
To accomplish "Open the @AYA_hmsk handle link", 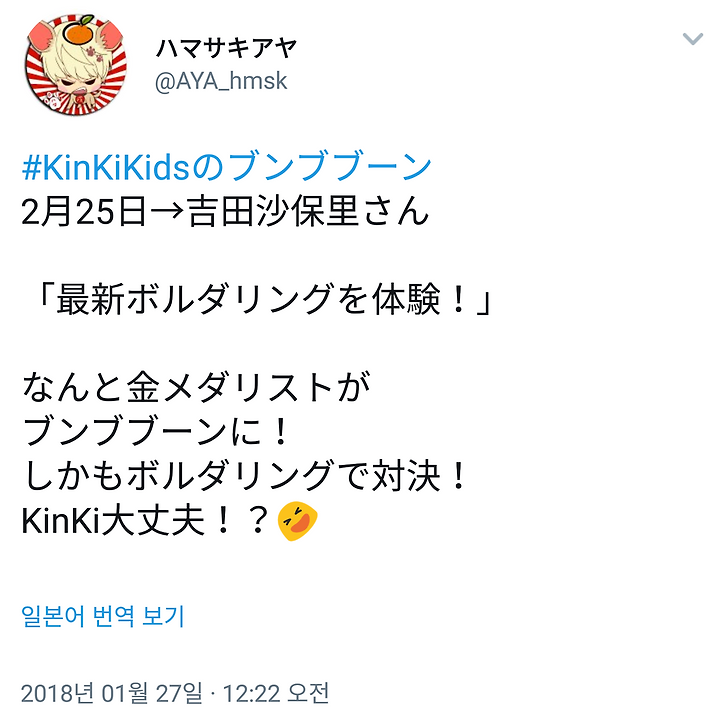I will click(221, 82).
